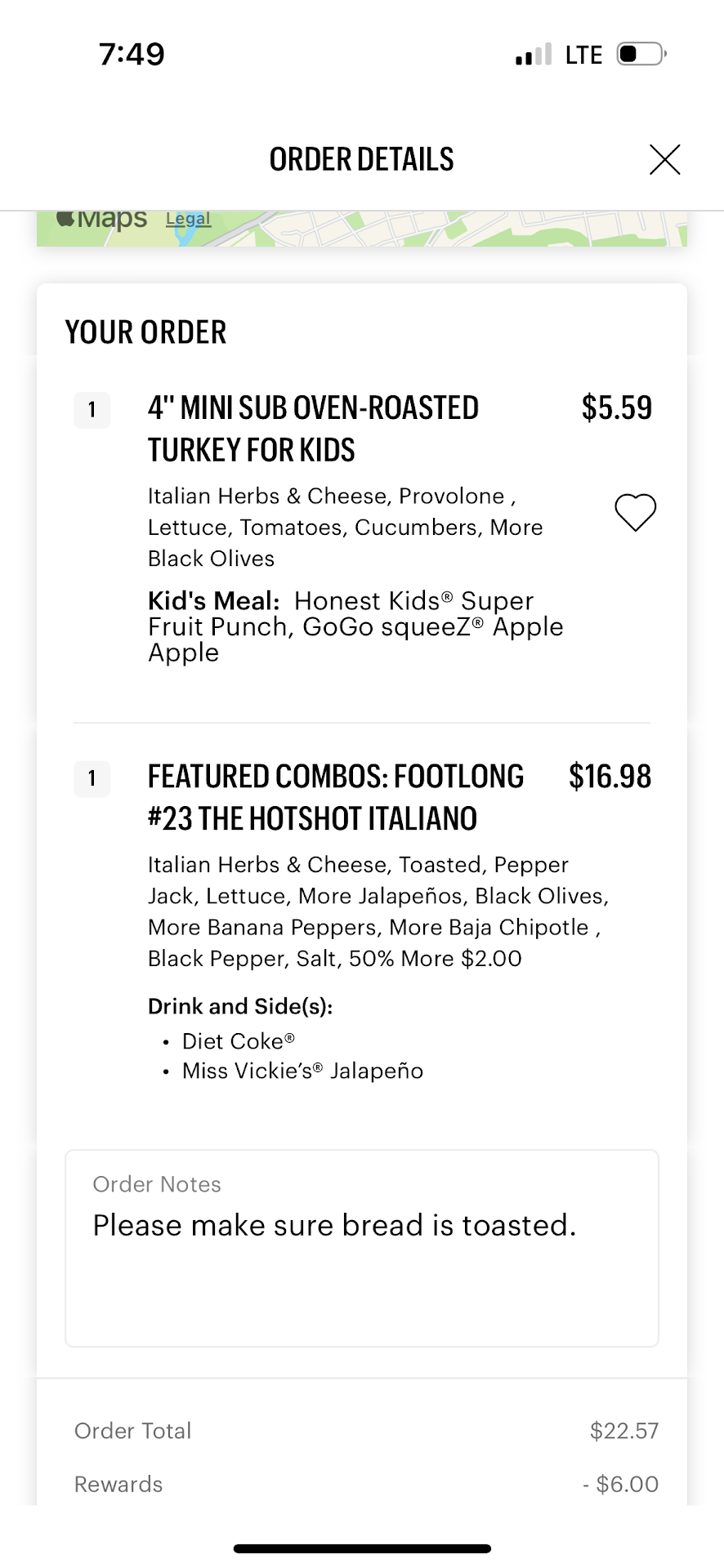Tap the $5.59 price
Viewport: 724px width, 1568px height.
coord(616,408)
